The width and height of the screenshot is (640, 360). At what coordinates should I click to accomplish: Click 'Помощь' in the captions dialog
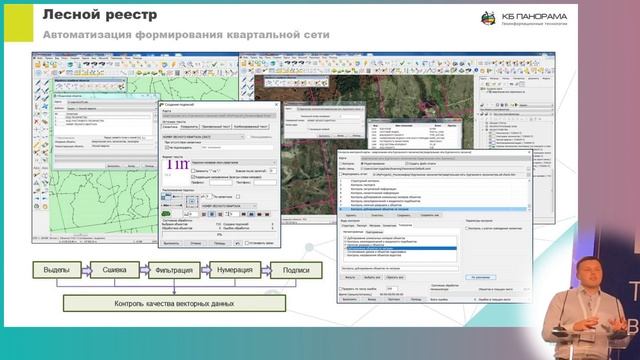(x=219, y=243)
